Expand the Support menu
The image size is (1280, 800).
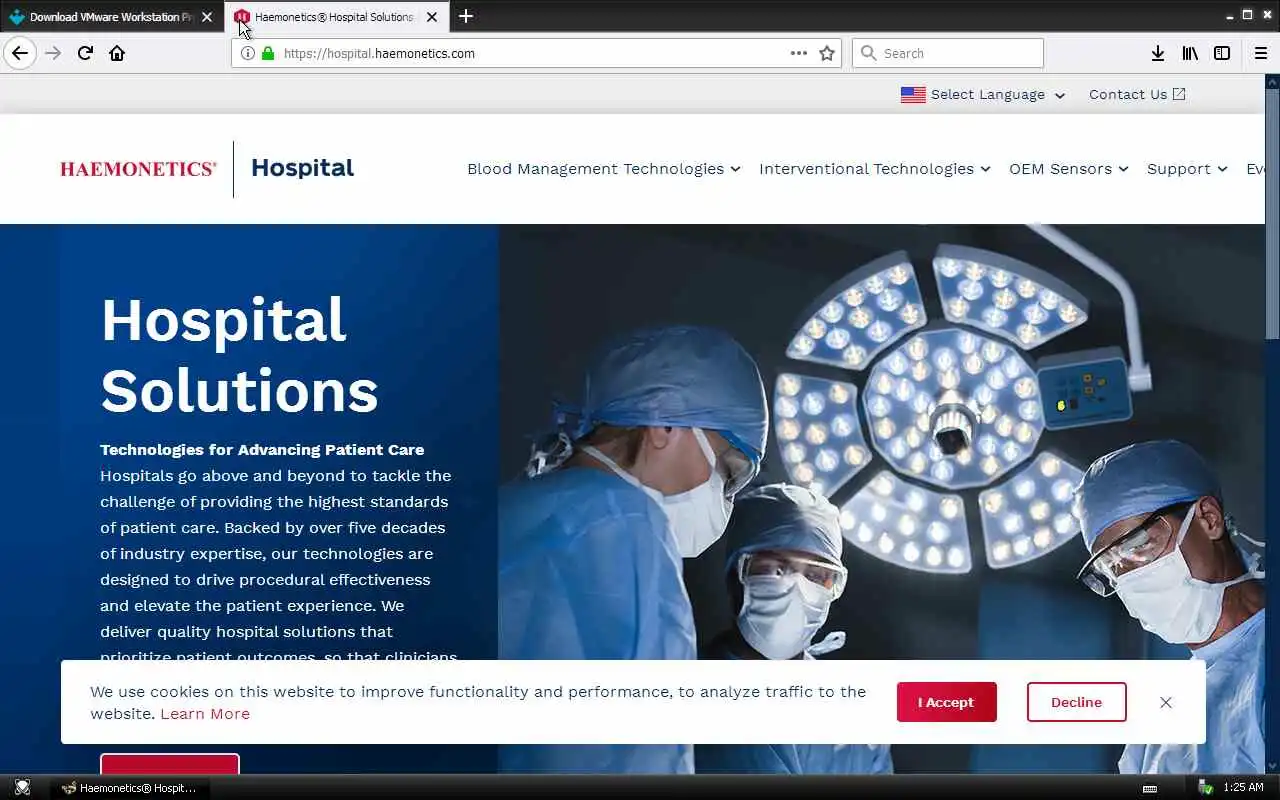(x=1187, y=169)
